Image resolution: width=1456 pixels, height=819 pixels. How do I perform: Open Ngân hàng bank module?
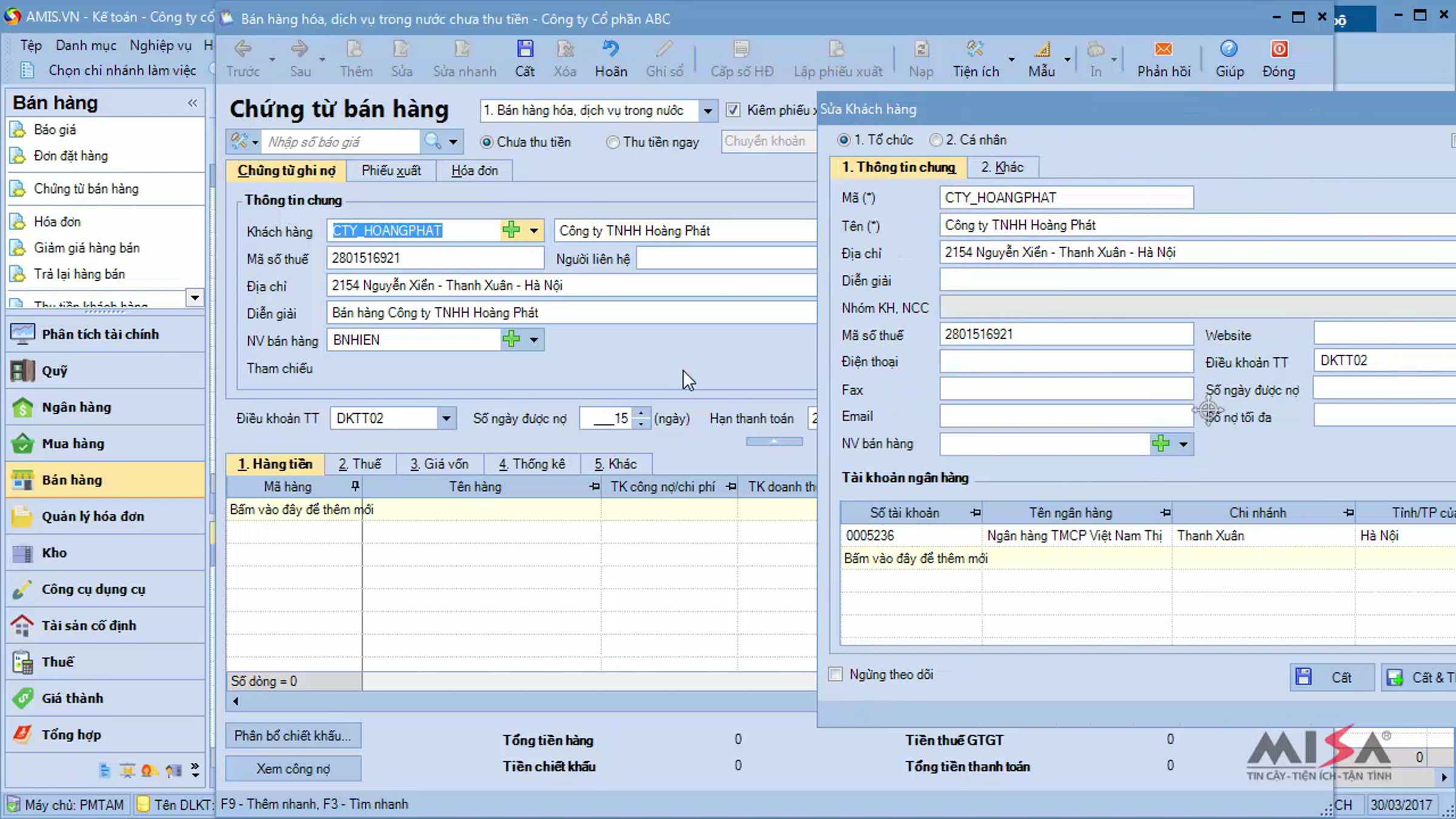pos(106,407)
